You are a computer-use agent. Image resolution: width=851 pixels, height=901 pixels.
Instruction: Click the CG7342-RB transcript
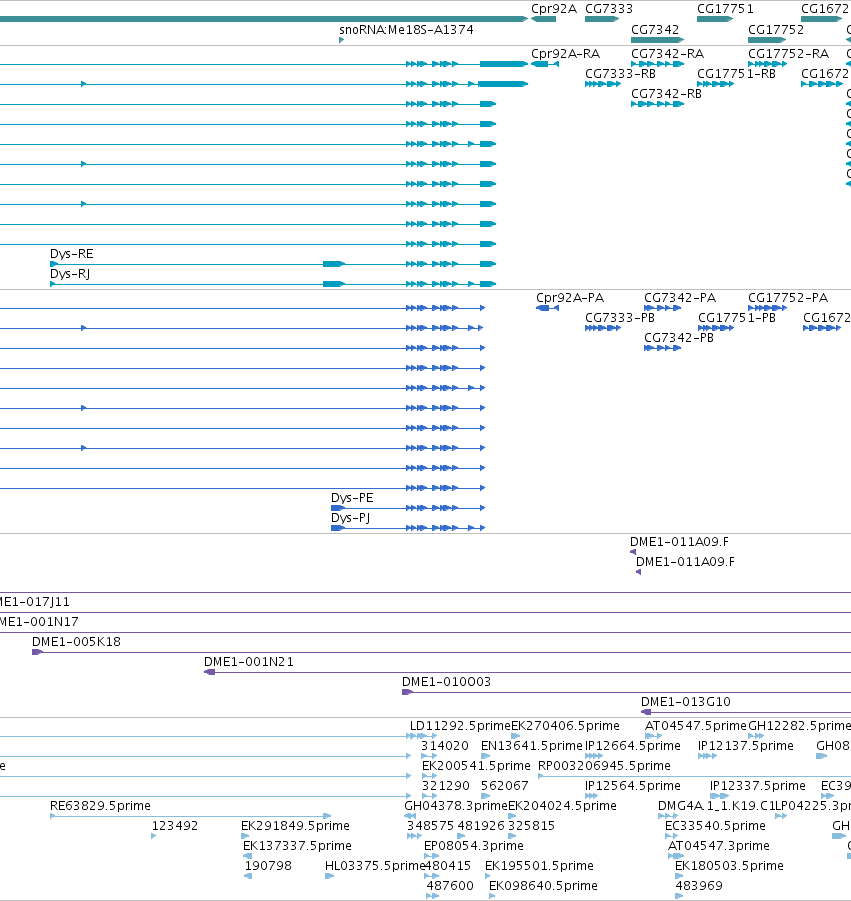pos(657,104)
